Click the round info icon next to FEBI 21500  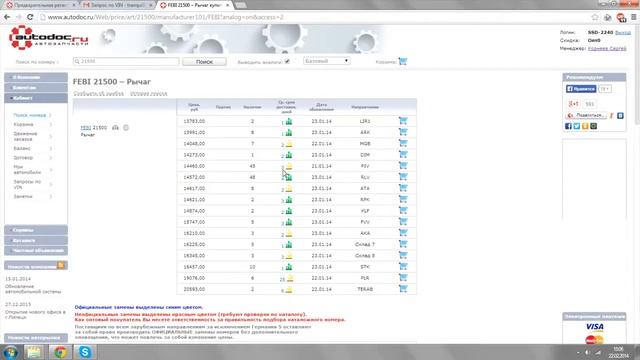click(126, 128)
